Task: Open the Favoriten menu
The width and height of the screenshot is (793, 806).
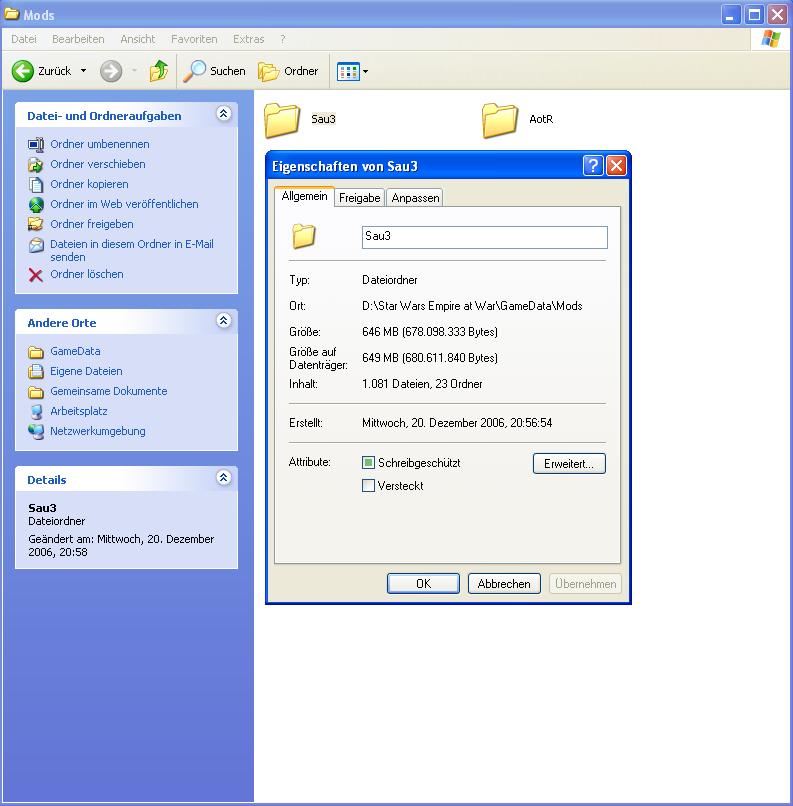Action: [x=194, y=39]
